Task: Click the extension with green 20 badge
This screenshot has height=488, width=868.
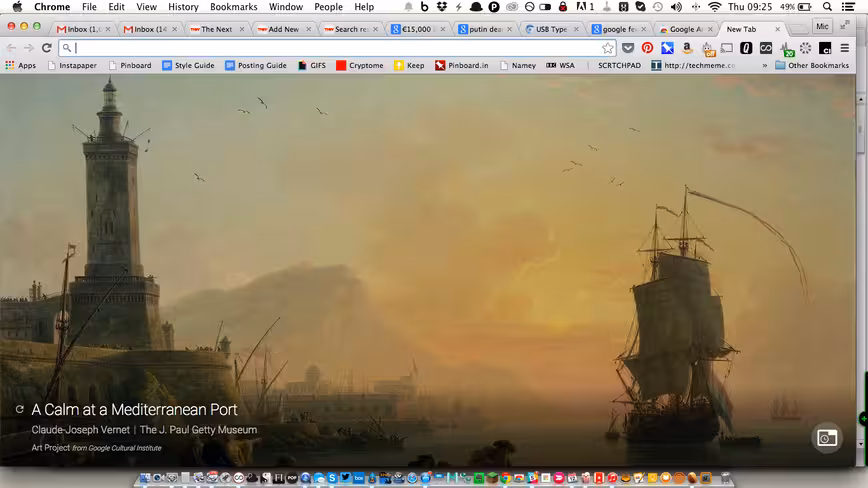Action: (786, 49)
